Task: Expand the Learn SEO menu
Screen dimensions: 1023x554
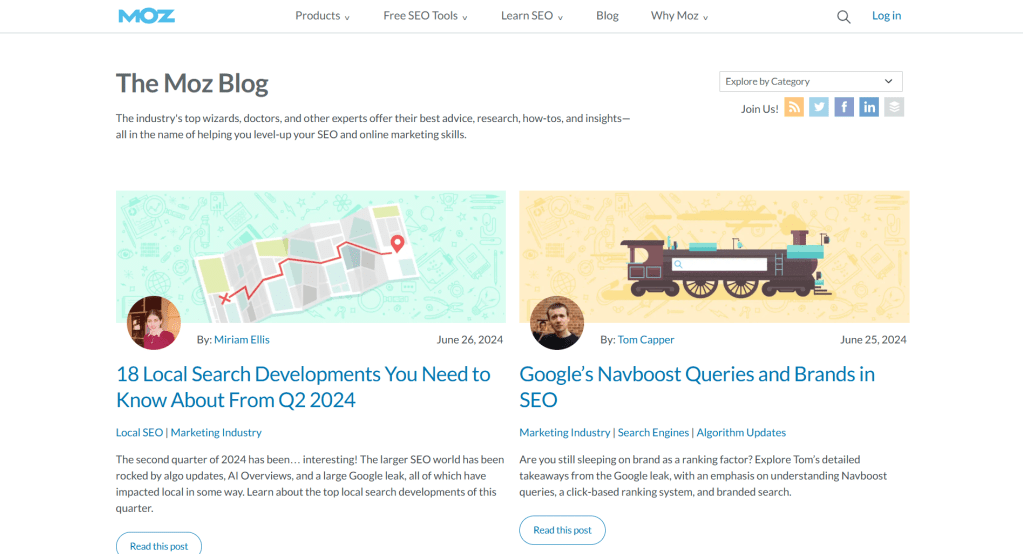Action: tap(532, 16)
